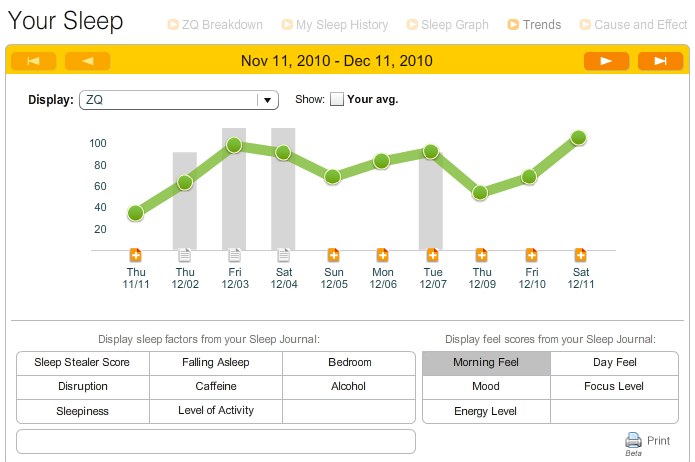Toggle Caffeine sleep factor display
This screenshot has width=695, height=462.
coord(216,387)
